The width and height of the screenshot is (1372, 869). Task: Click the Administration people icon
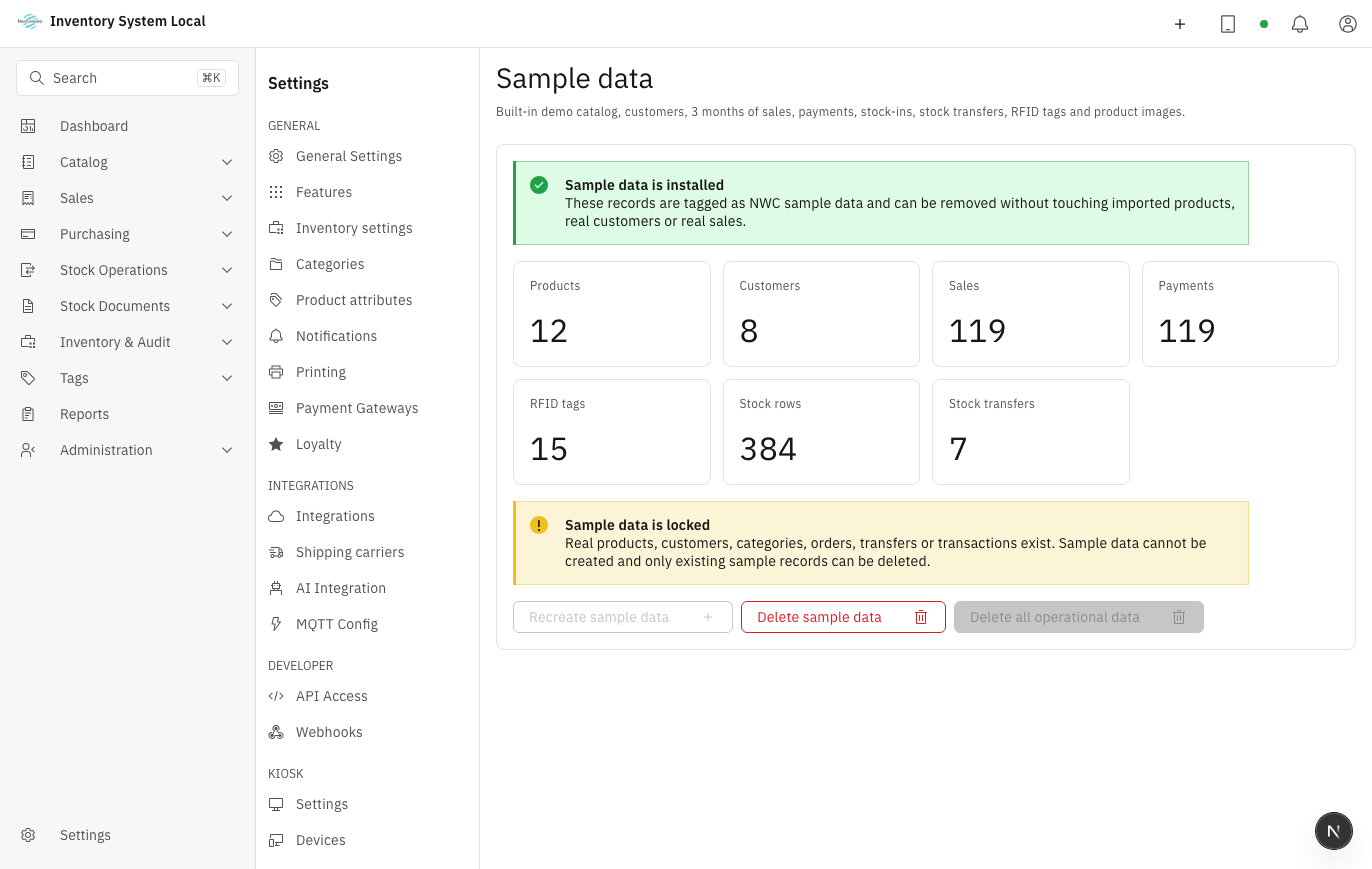28,450
